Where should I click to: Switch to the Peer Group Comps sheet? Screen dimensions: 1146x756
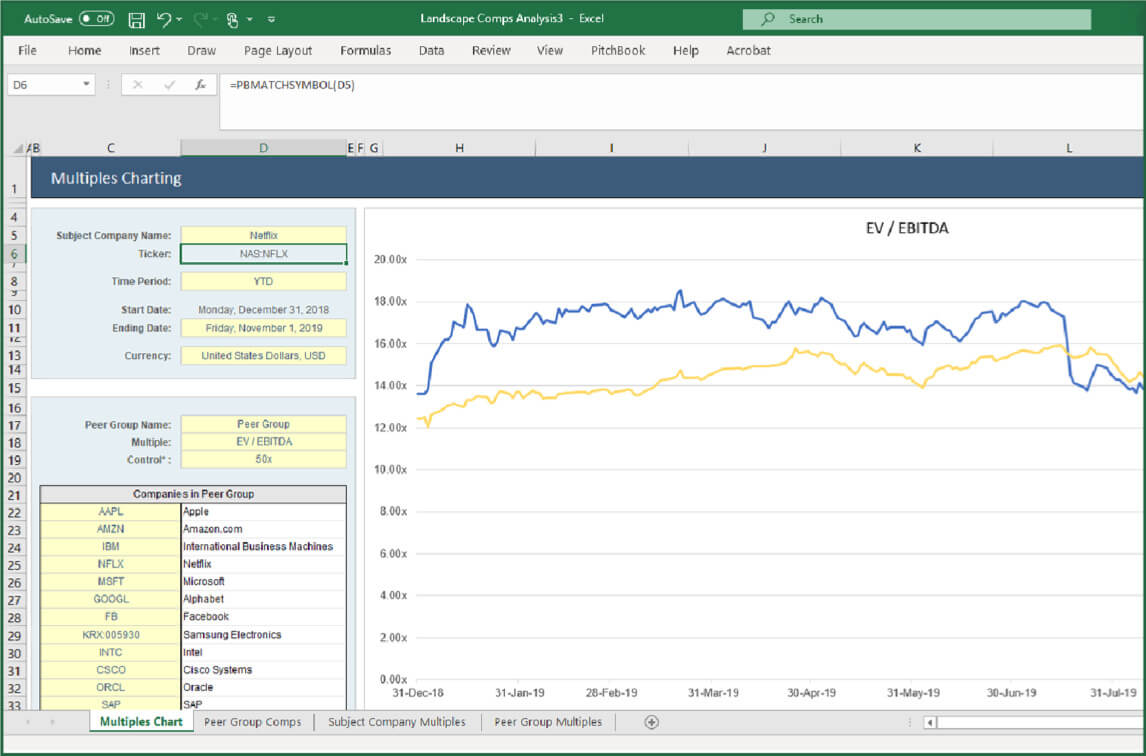coord(252,721)
